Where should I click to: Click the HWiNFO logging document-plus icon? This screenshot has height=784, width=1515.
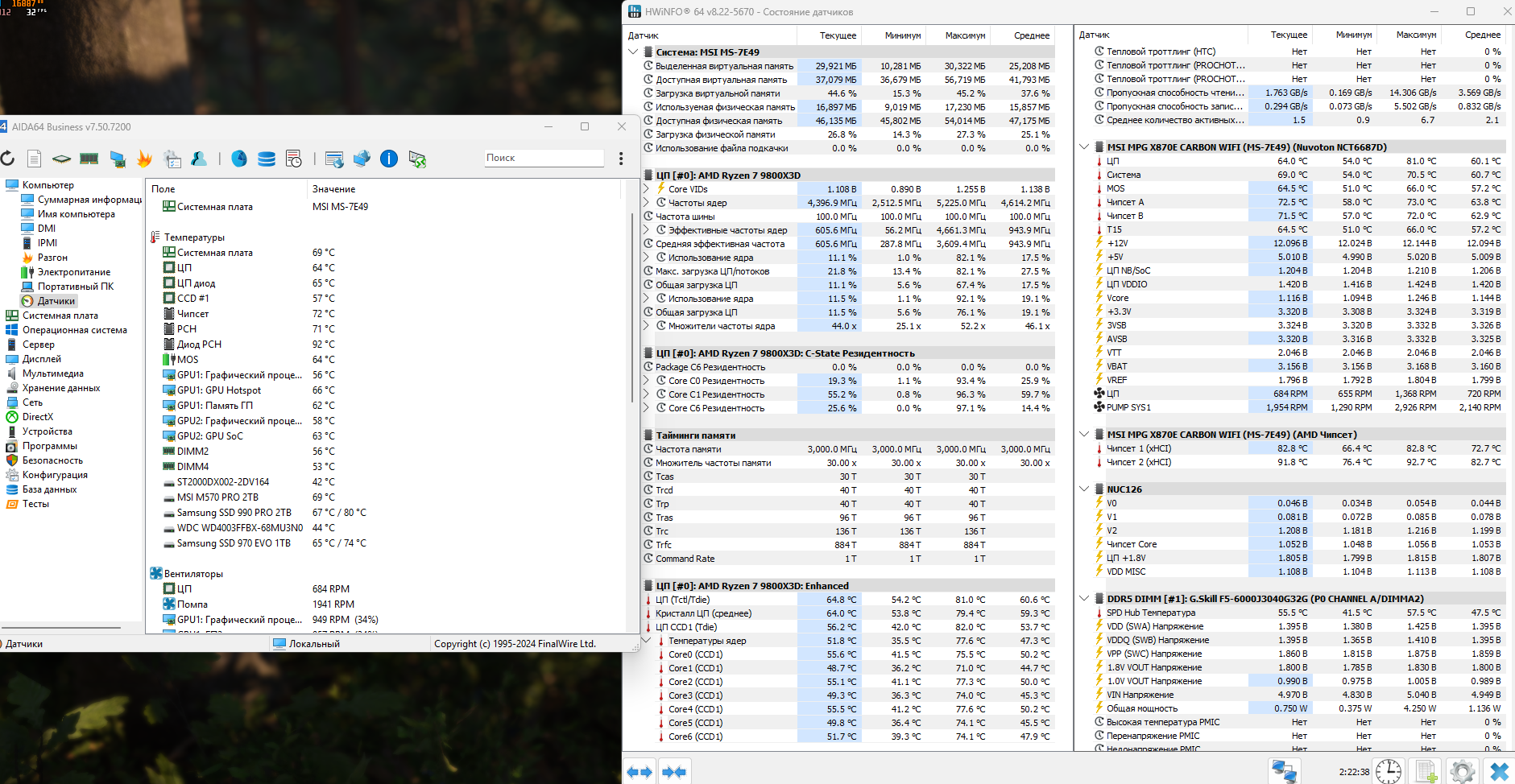(1426, 771)
